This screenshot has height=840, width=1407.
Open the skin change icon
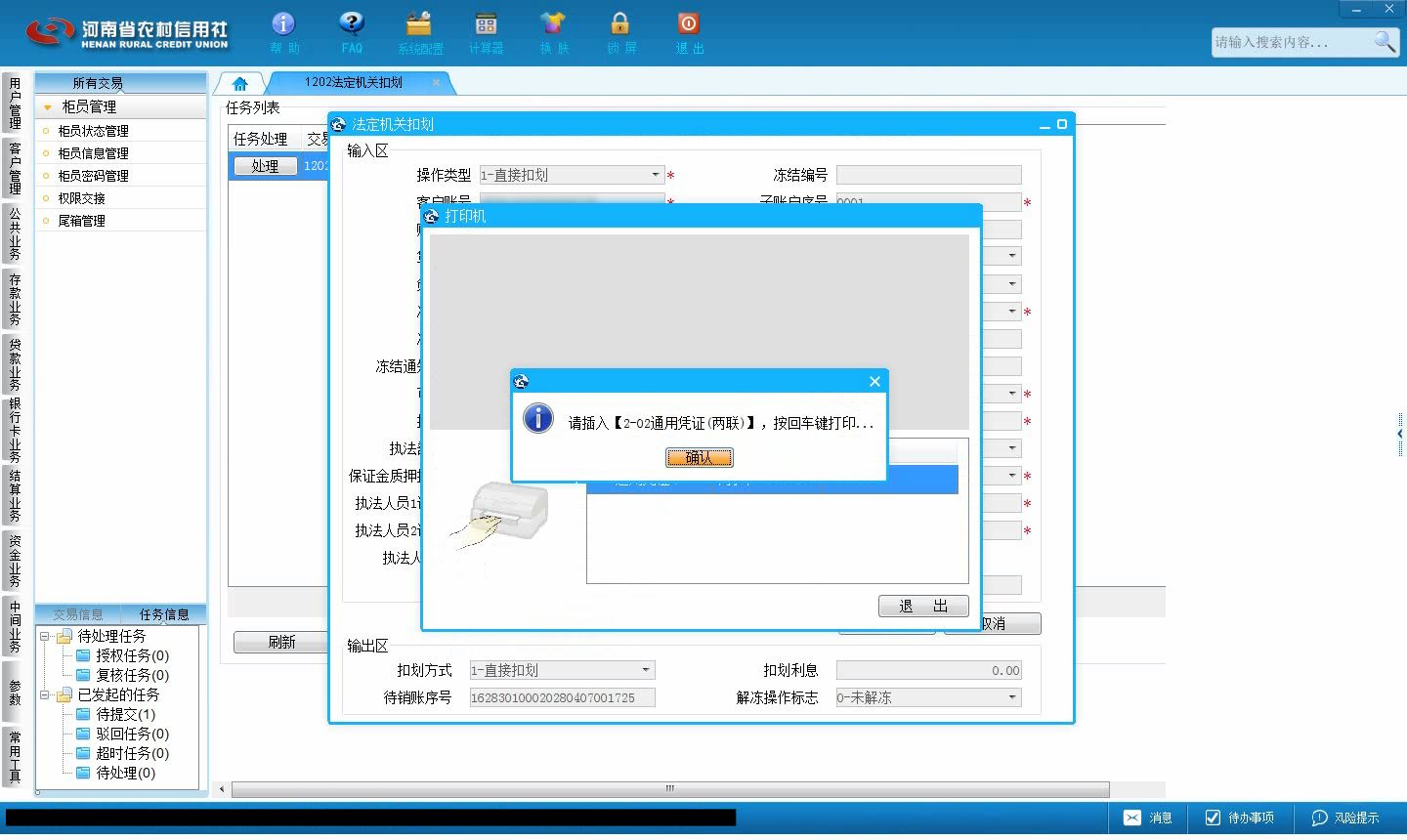click(553, 32)
